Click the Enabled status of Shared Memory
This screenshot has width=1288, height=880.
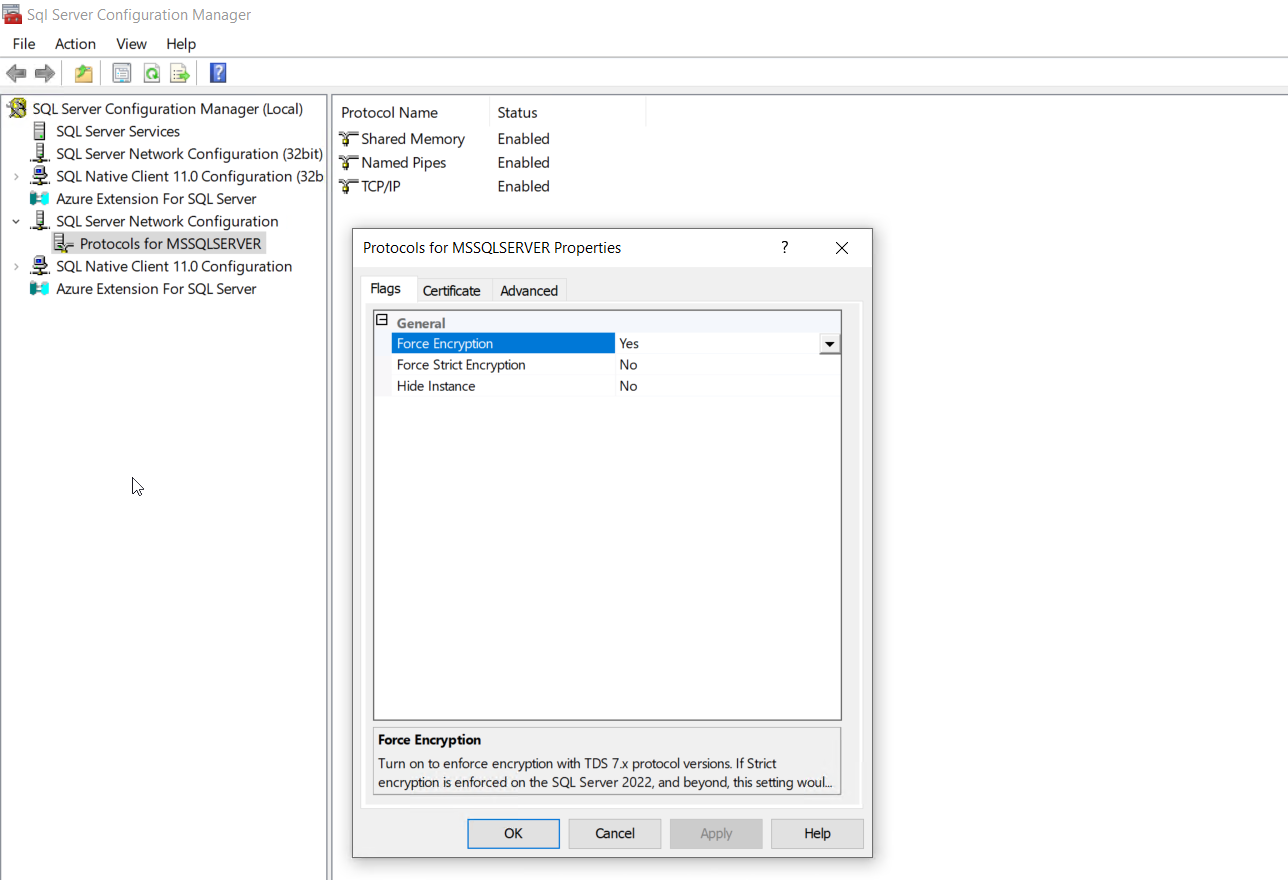[x=524, y=139]
